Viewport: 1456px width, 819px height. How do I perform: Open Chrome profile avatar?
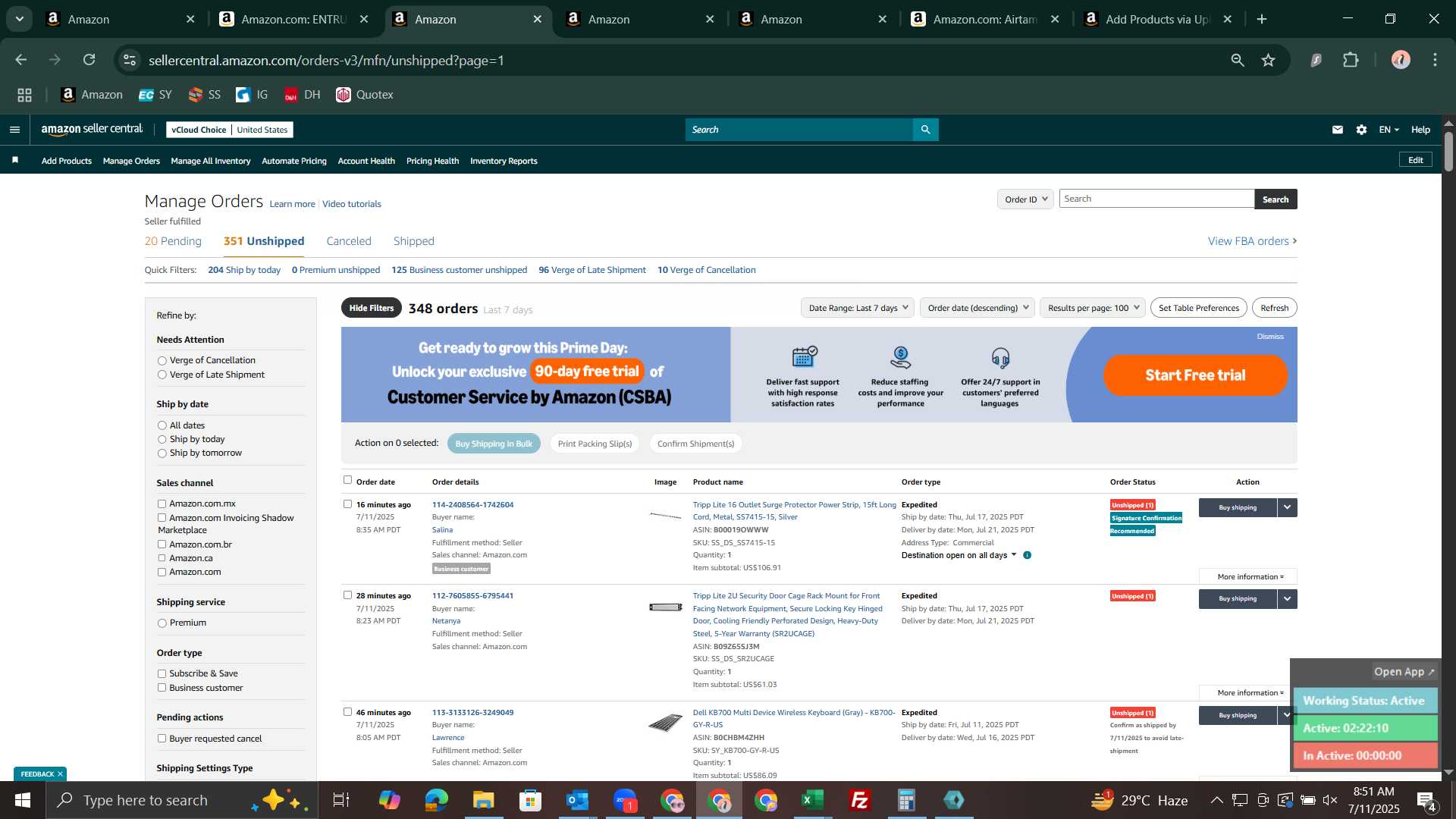(1401, 60)
